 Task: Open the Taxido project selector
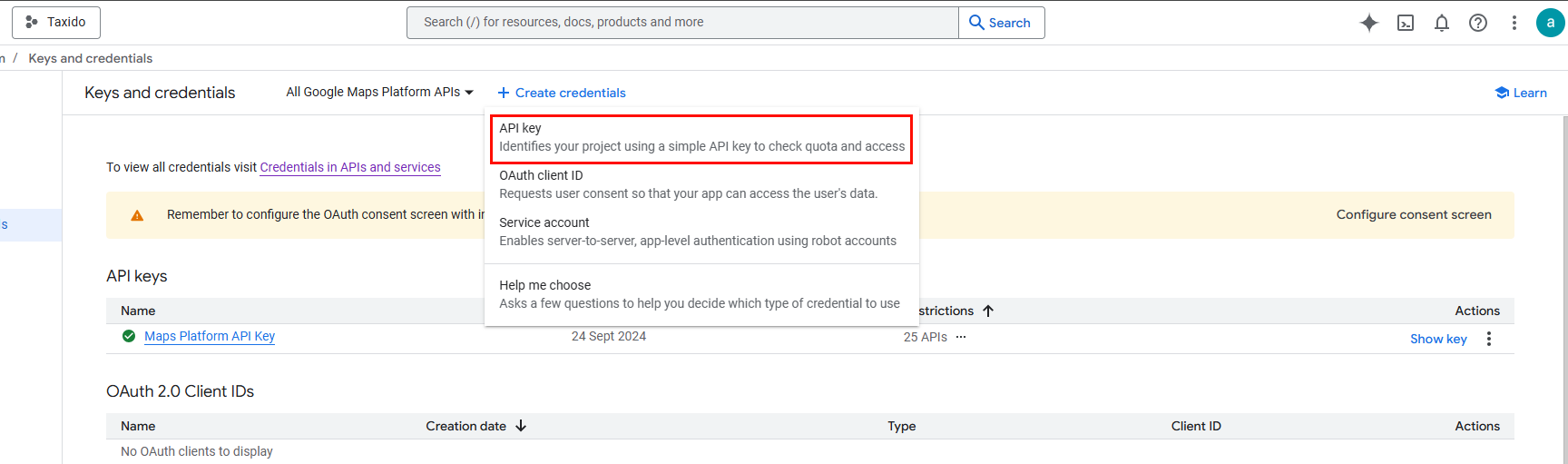56,22
